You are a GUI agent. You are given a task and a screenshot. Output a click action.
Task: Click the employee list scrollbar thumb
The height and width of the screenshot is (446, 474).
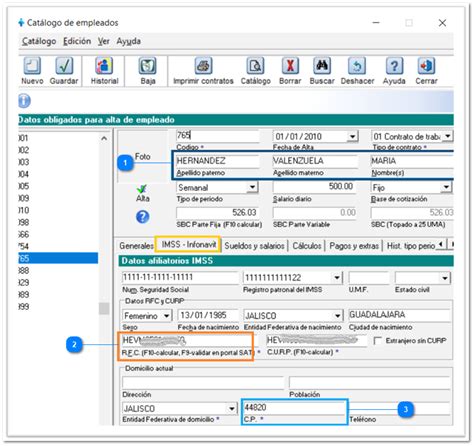coord(104,309)
